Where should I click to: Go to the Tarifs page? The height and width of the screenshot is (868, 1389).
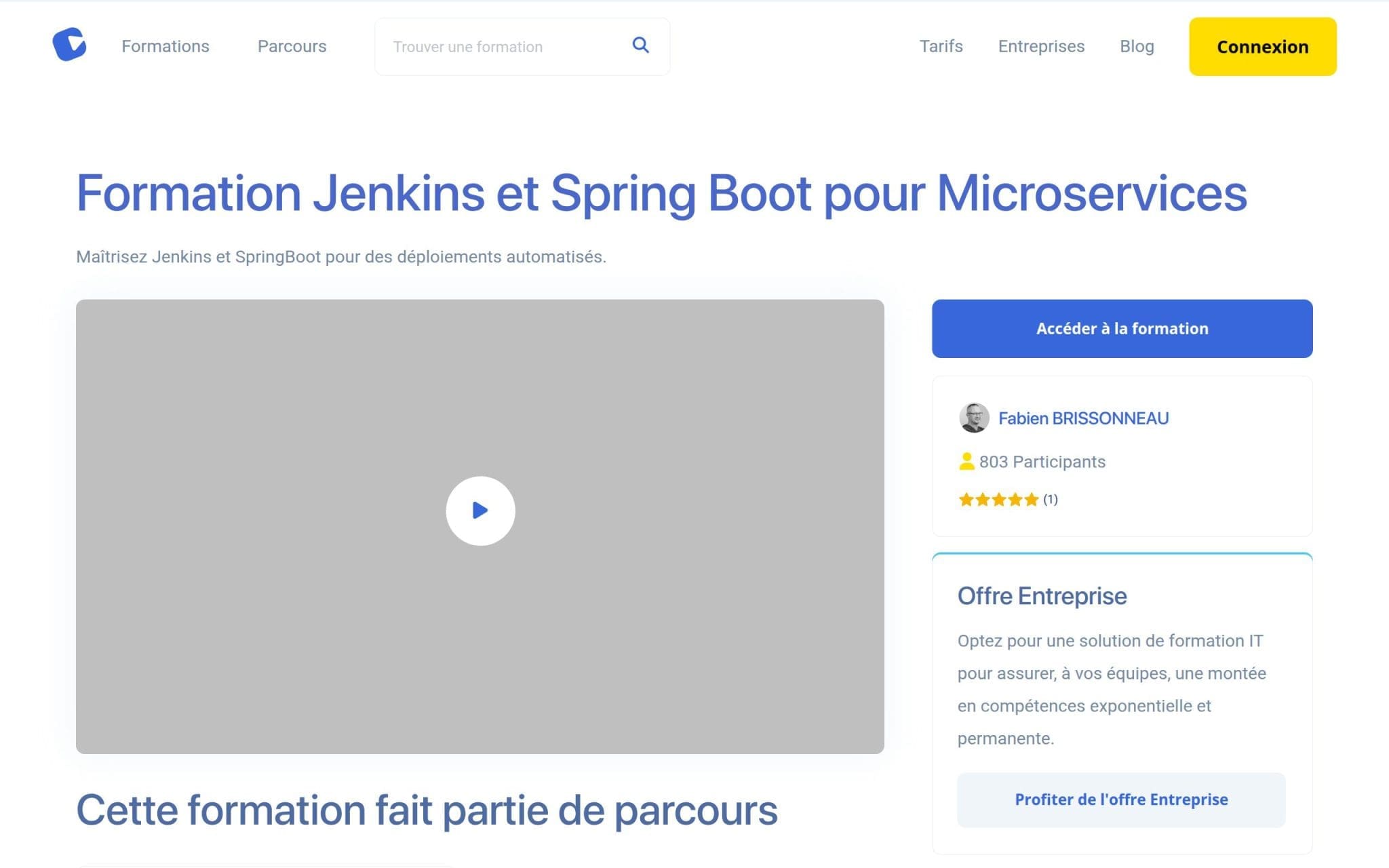(x=941, y=46)
